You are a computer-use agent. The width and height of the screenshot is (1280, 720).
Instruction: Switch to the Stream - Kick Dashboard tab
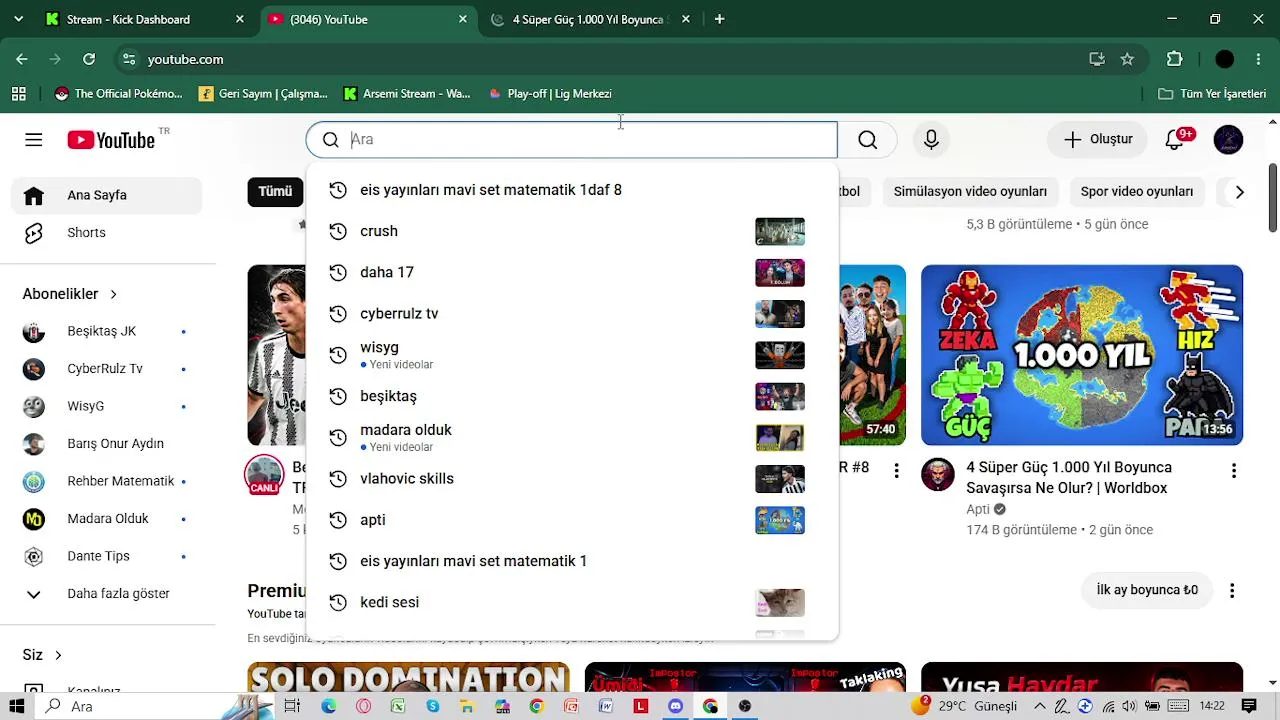[145, 19]
